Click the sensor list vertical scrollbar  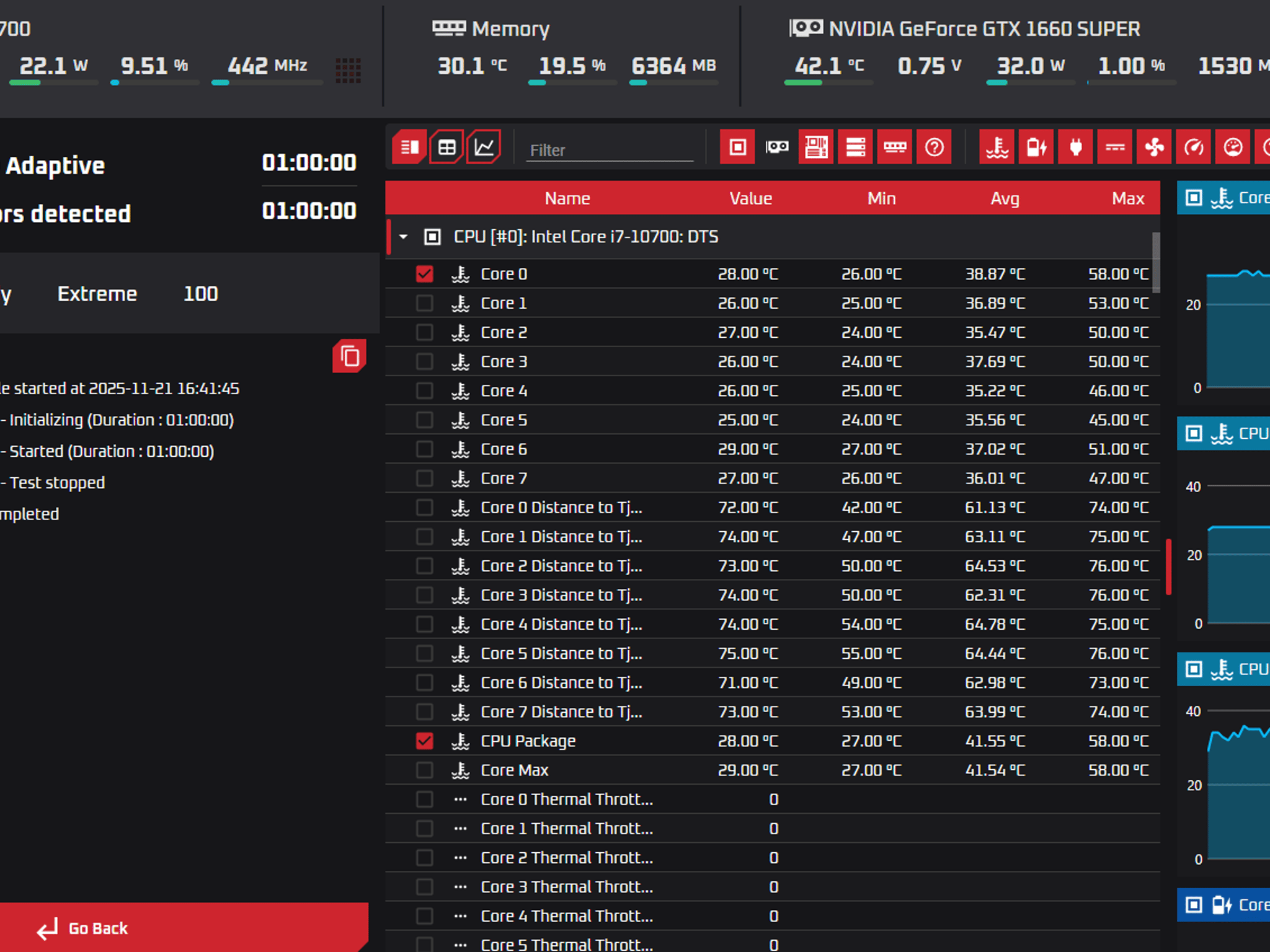tap(1156, 262)
